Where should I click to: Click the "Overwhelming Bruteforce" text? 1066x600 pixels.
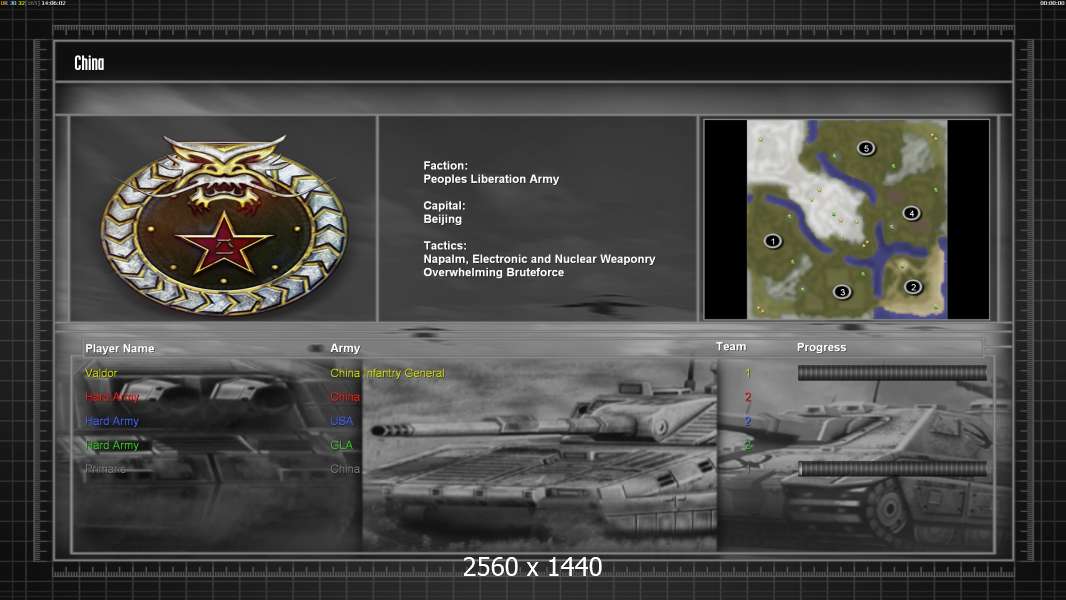(x=494, y=272)
